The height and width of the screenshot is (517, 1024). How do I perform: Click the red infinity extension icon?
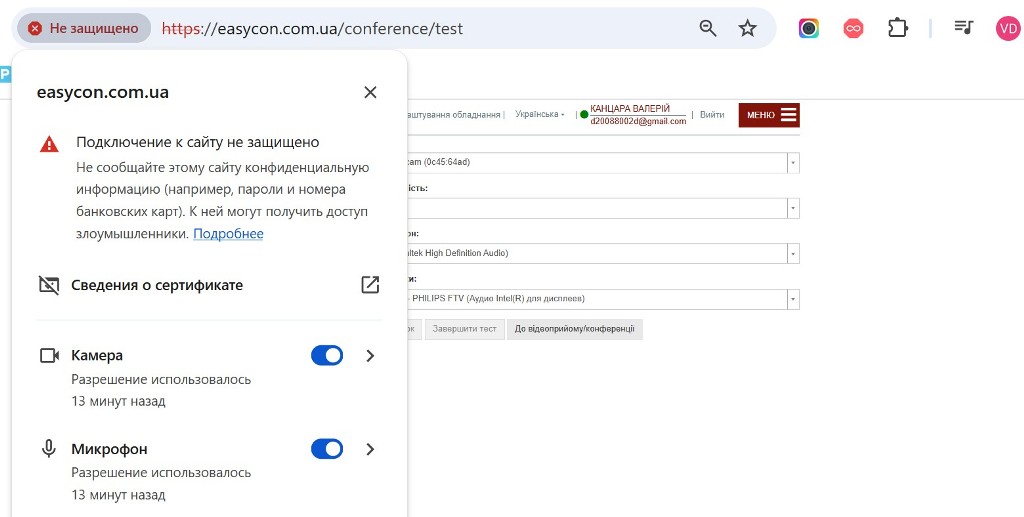[853, 28]
